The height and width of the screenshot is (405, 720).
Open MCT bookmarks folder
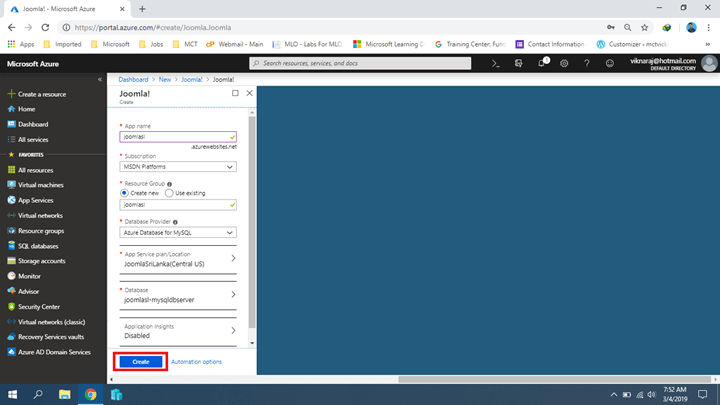point(185,44)
